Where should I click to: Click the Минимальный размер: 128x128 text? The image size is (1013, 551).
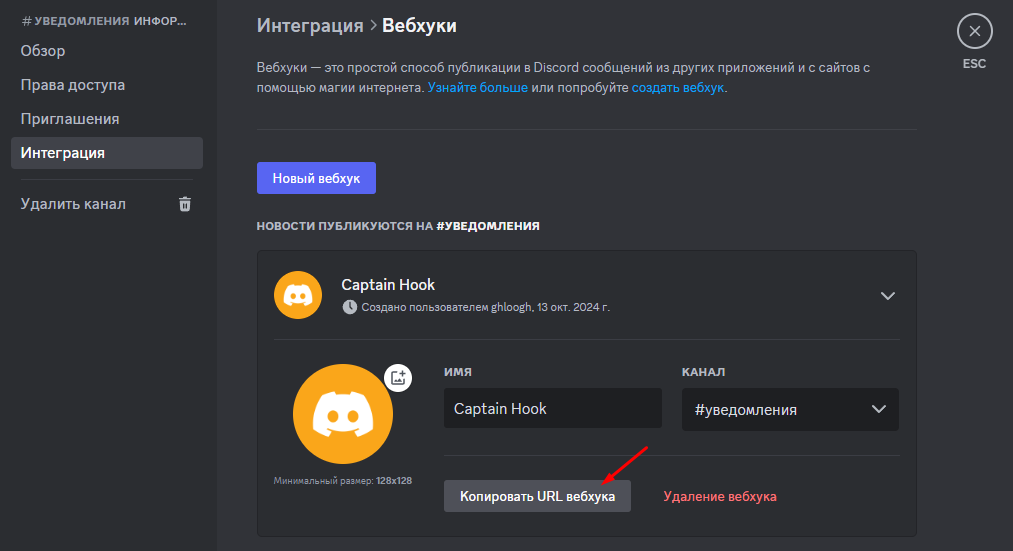click(342, 481)
